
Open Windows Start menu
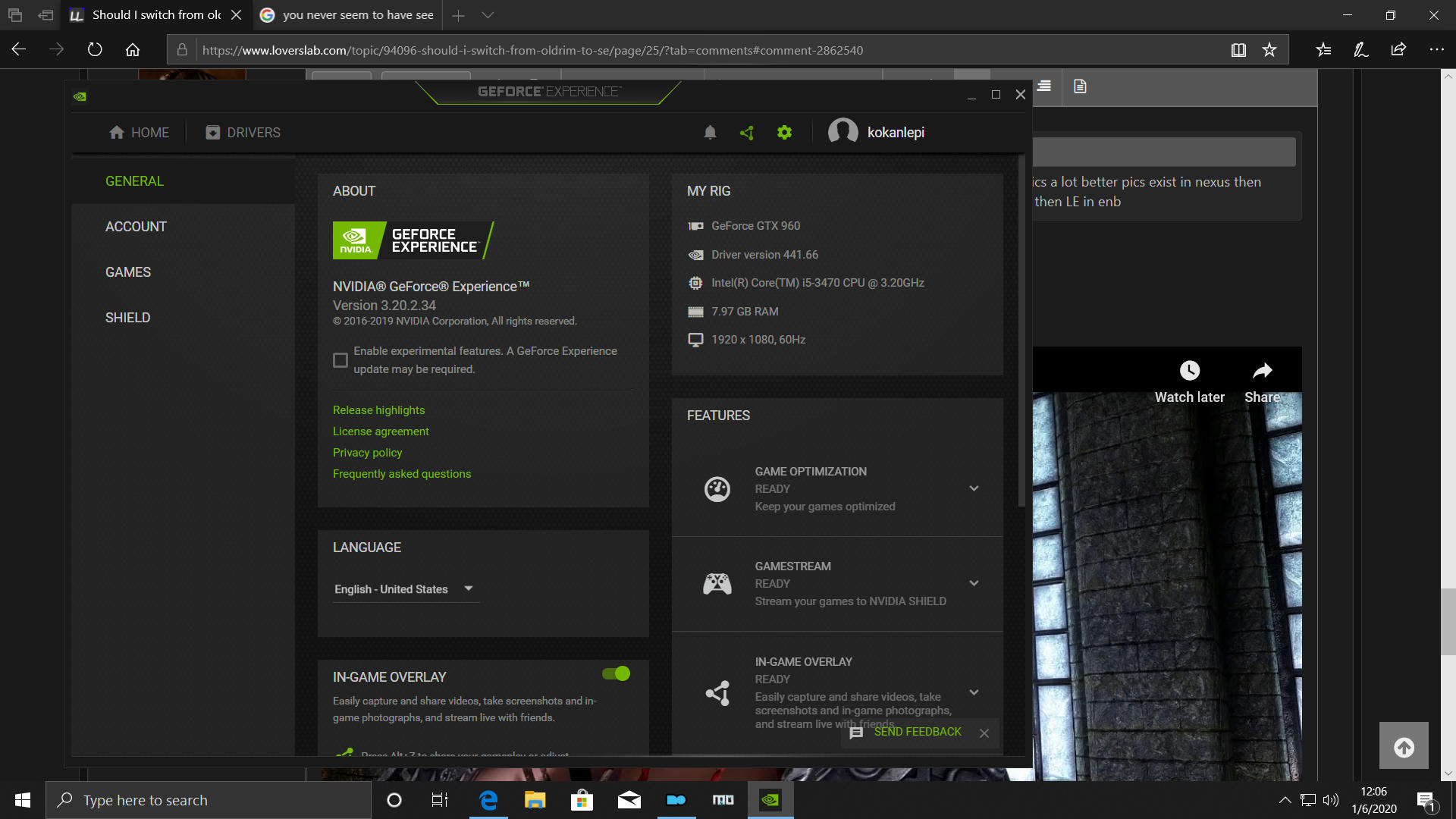click(23, 800)
